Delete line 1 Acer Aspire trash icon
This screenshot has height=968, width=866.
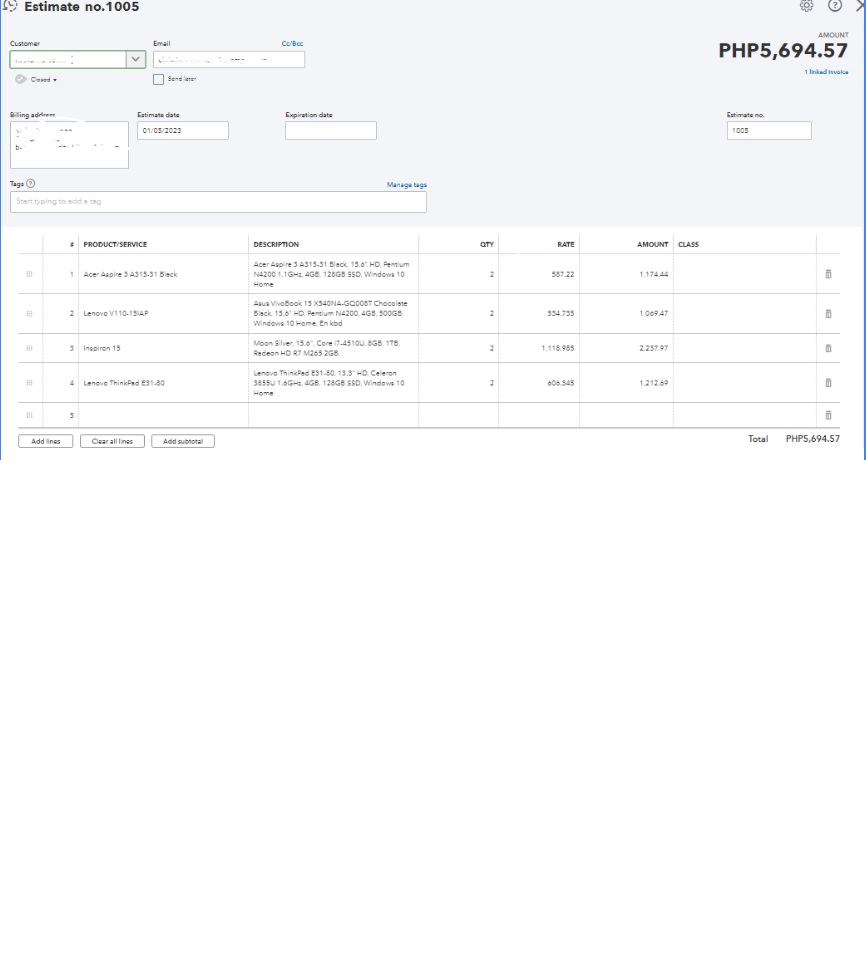tap(828, 274)
